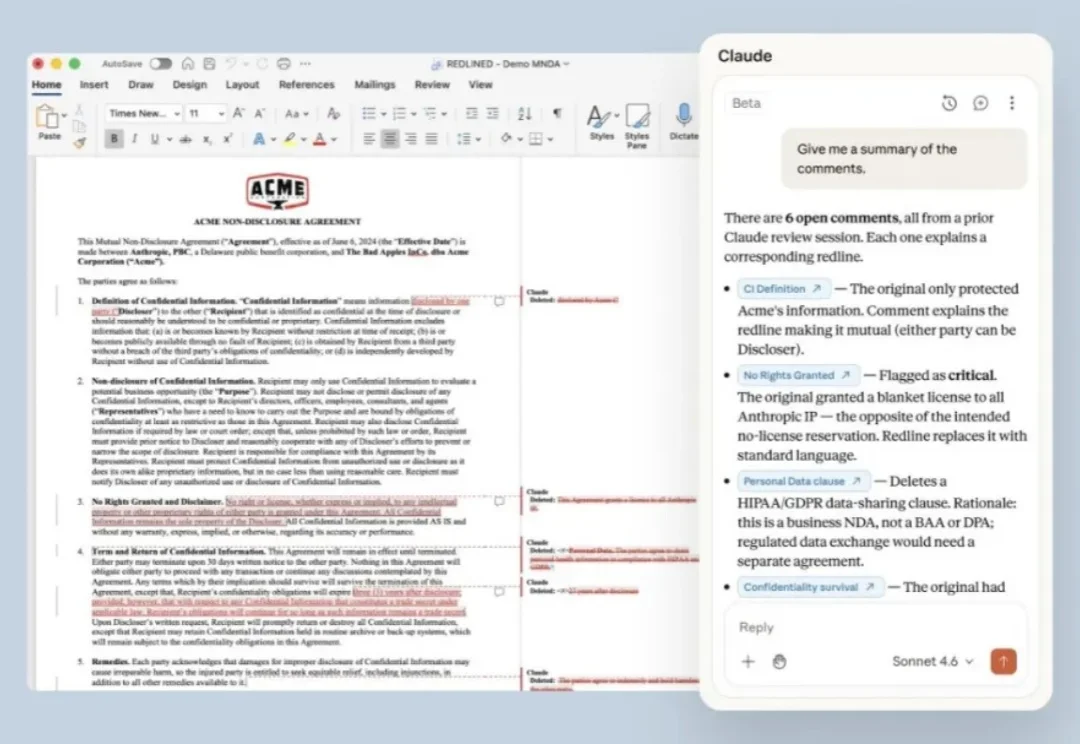This screenshot has height=744, width=1080.
Task: Open the three-dot menu in the Claude panel
Action: click(1011, 103)
